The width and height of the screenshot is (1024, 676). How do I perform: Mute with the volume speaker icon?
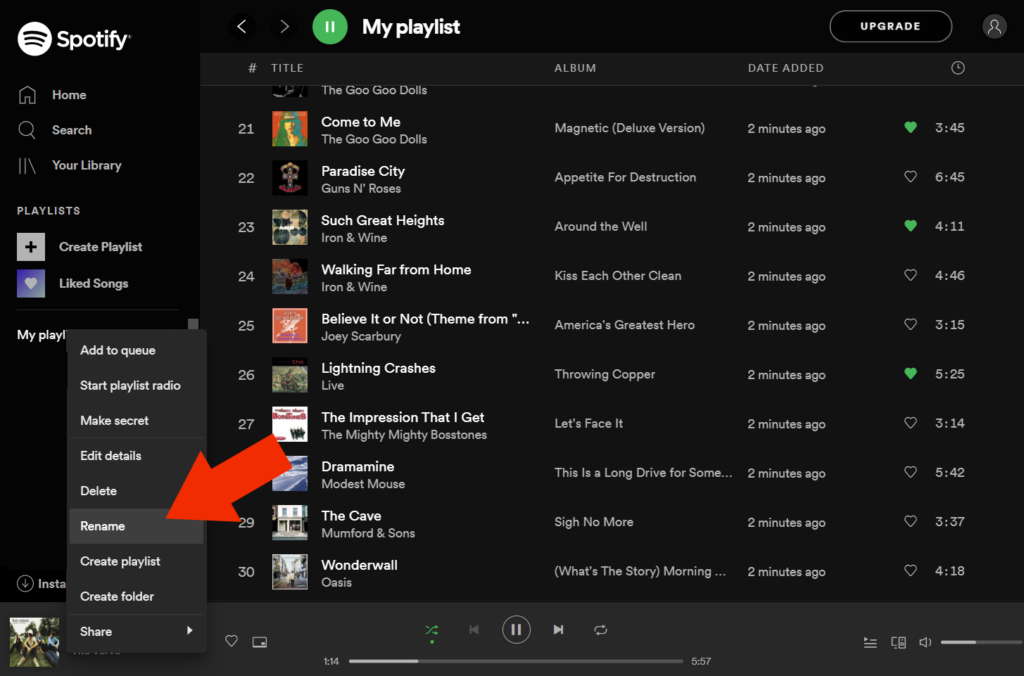tap(925, 642)
